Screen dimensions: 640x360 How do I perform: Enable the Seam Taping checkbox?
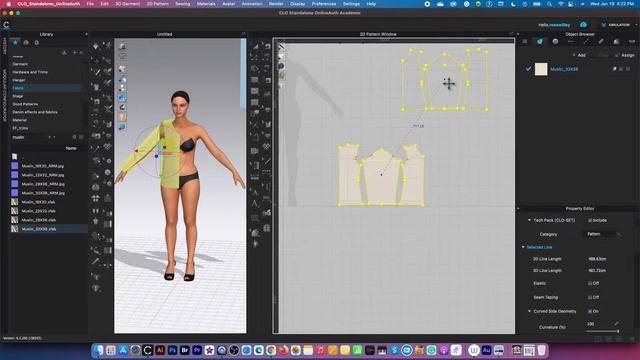click(590, 298)
